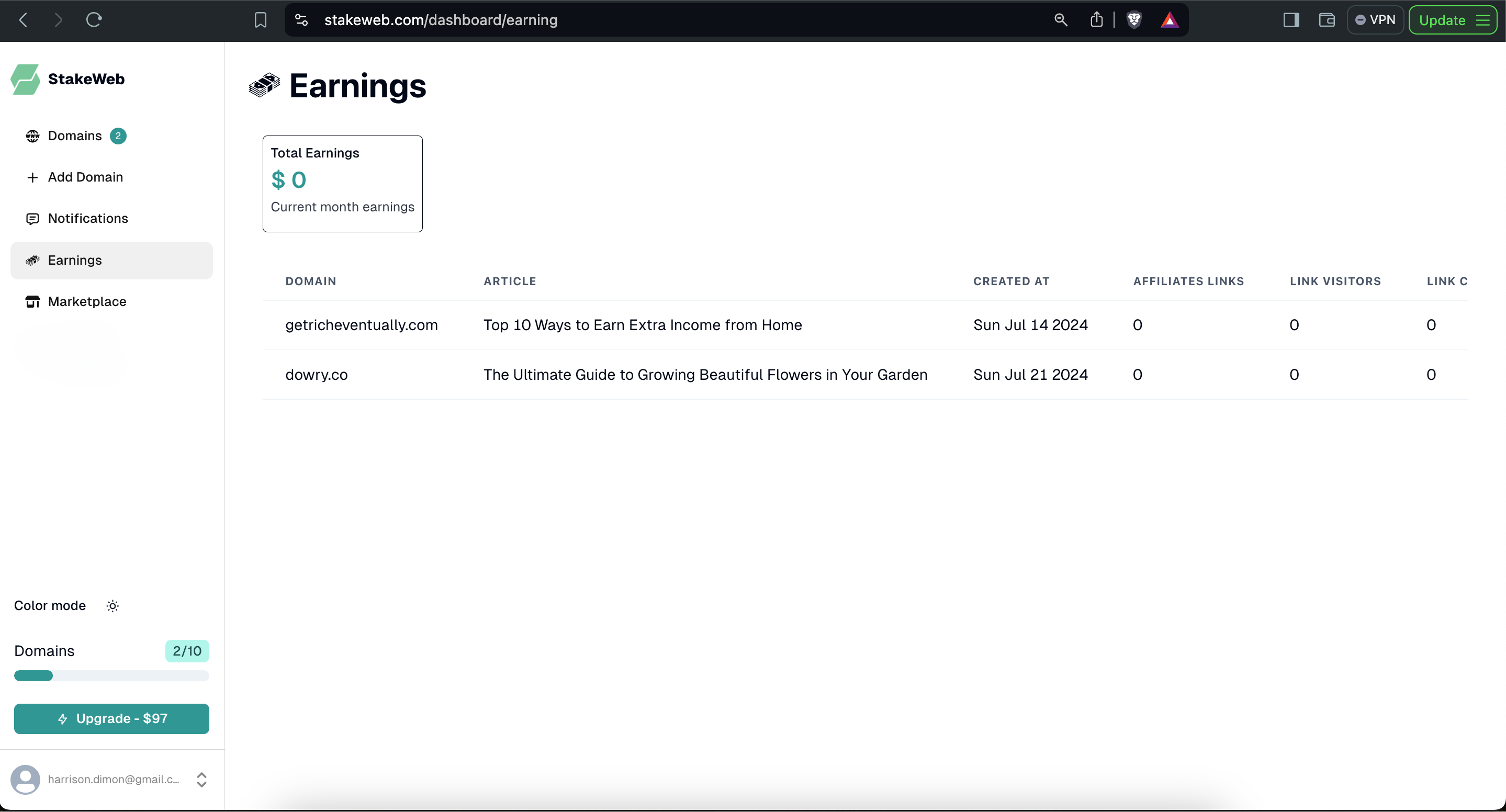
Task: Click the Upgrade - $97 button
Action: click(x=111, y=719)
